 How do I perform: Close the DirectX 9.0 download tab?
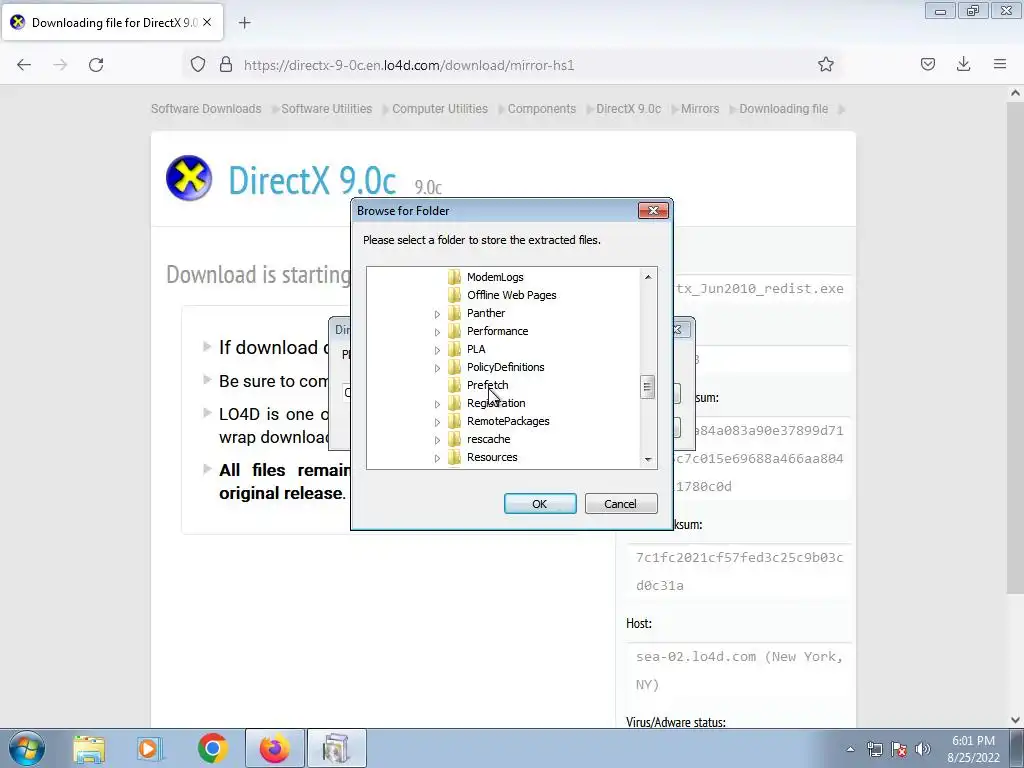[207, 22]
